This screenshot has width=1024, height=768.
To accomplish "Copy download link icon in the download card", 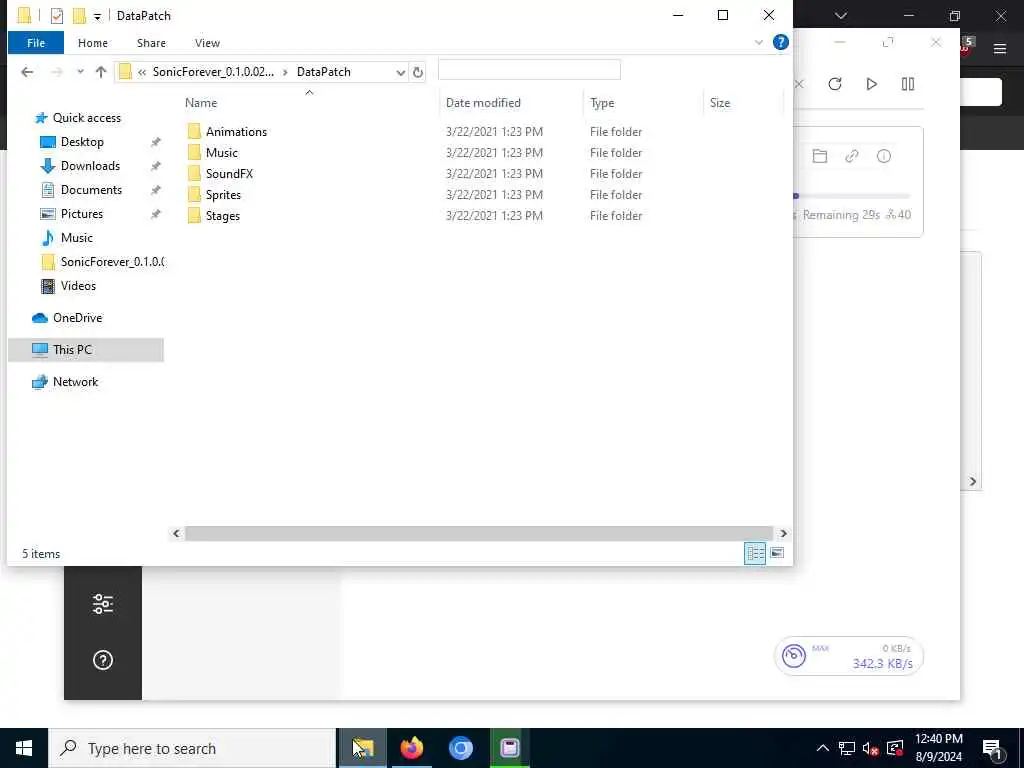I will pyautogui.click(x=852, y=156).
